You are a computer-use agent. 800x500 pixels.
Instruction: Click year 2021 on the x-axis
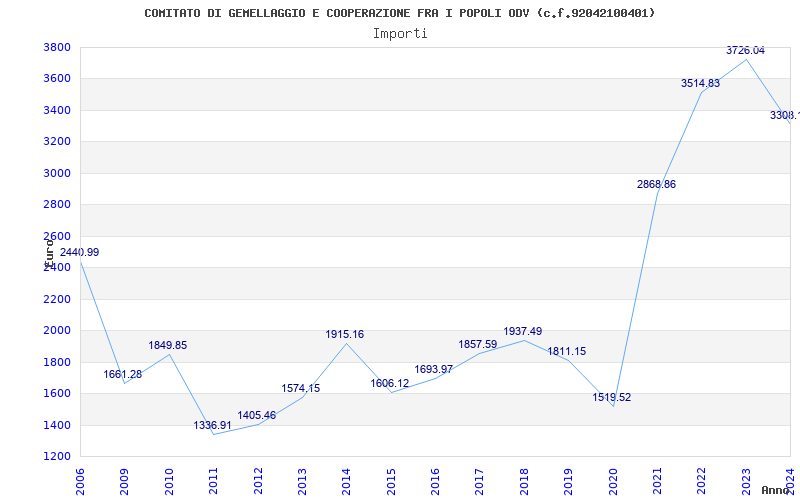(657, 479)
